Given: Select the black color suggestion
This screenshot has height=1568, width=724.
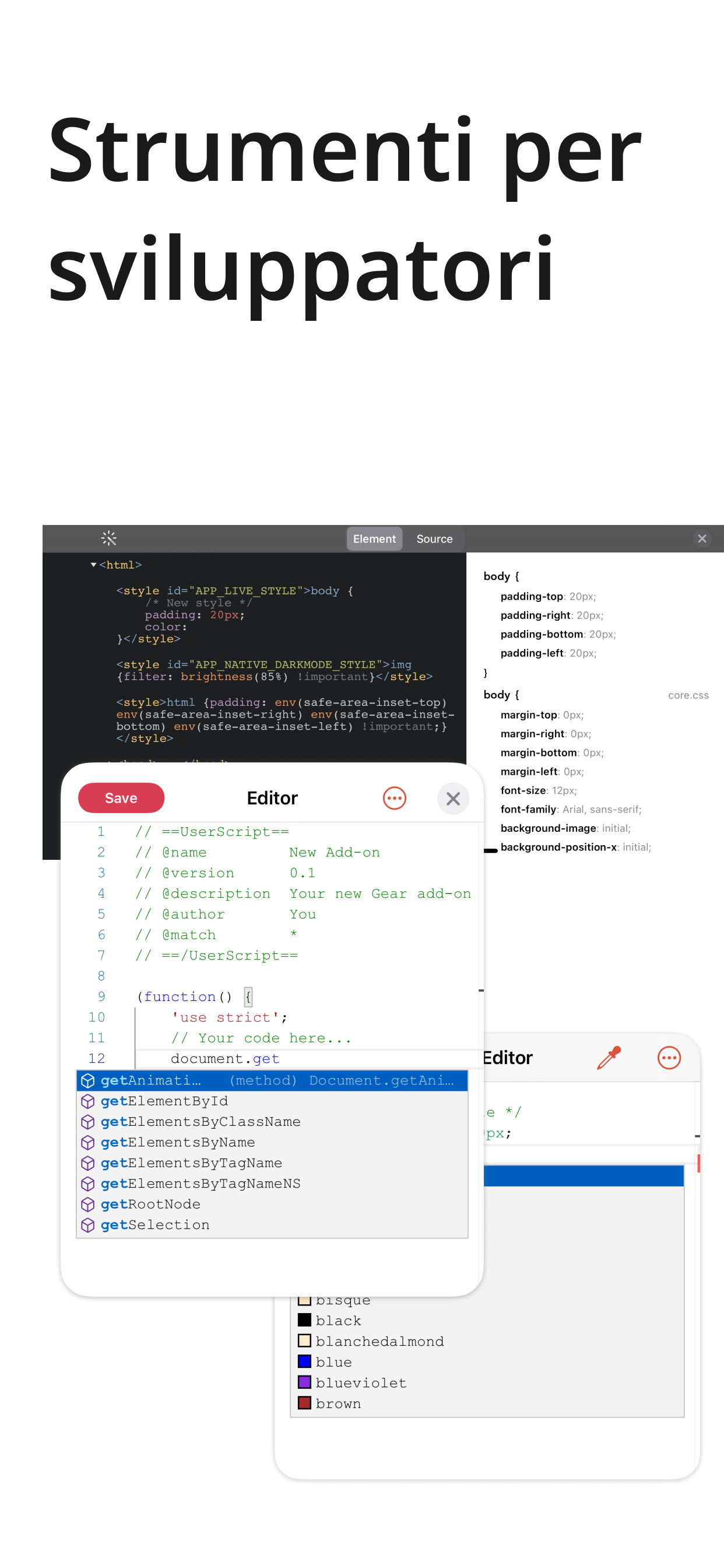Looking at the screenshot, I should point(487,1321).
